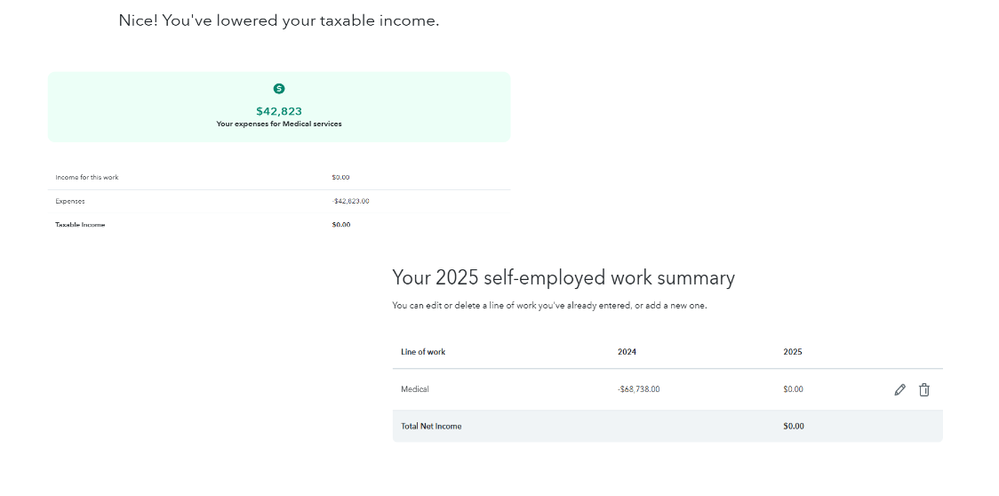This screenshot has height=496, width=999.
Task: Click the Total Net Income label
Action: [x=431, y=426]
